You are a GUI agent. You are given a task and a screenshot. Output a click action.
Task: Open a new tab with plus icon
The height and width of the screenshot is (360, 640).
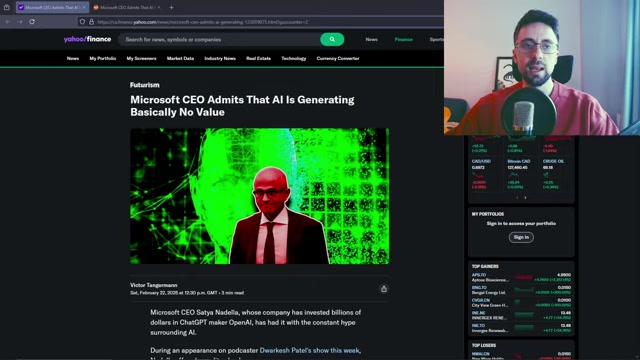(171, 7)
